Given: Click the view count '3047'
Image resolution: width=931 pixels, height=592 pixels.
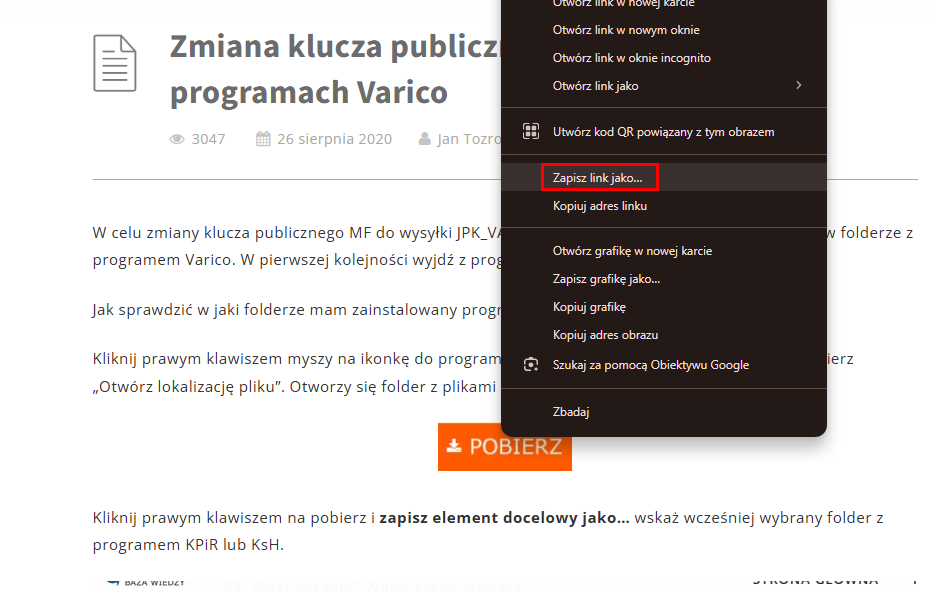Looking at the screenshot, I should [208, 139].
